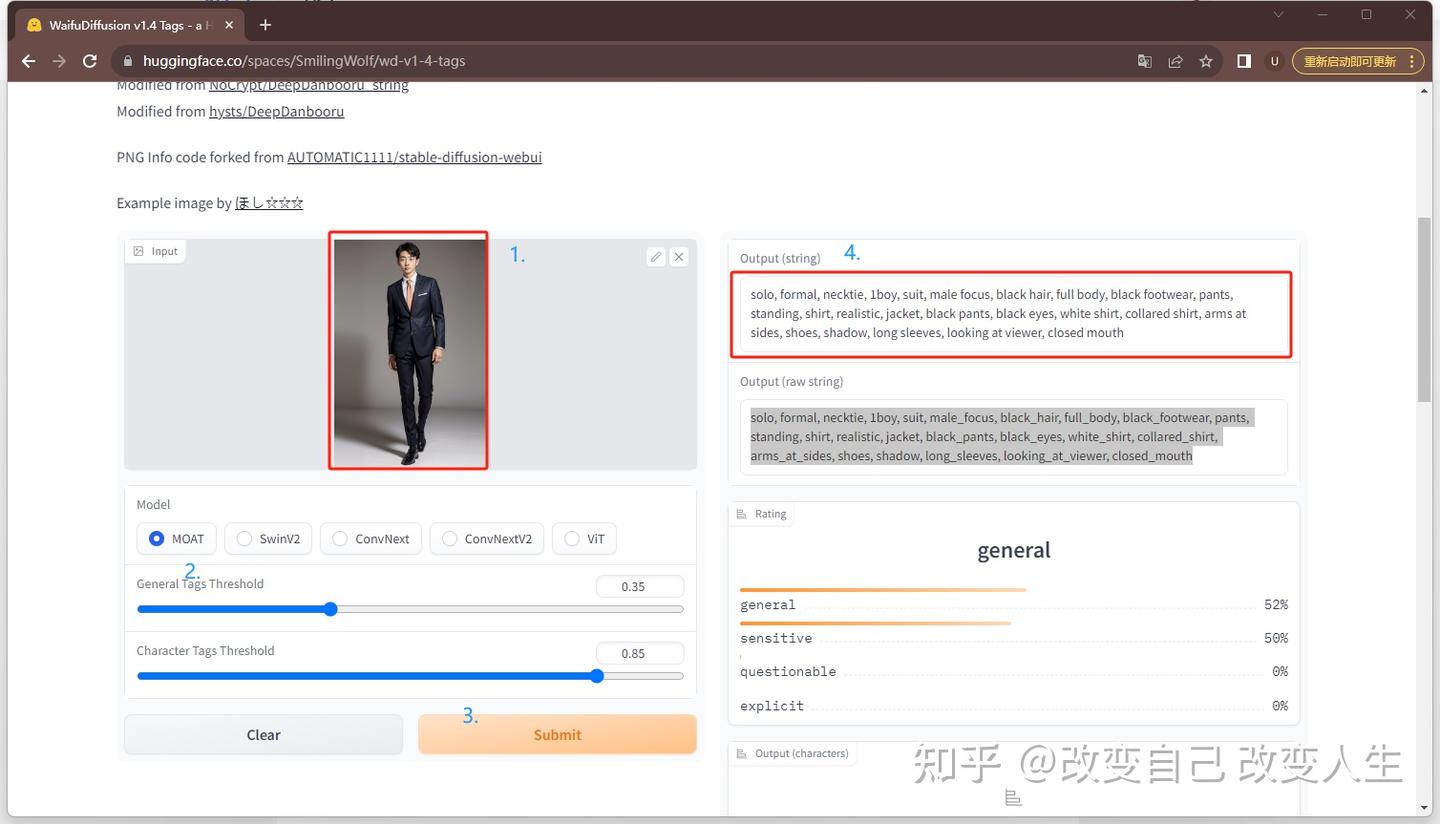This screenshot has width=1440, height=824.
Task: Select the ConvNextV2 model
Action: point(449,538)
